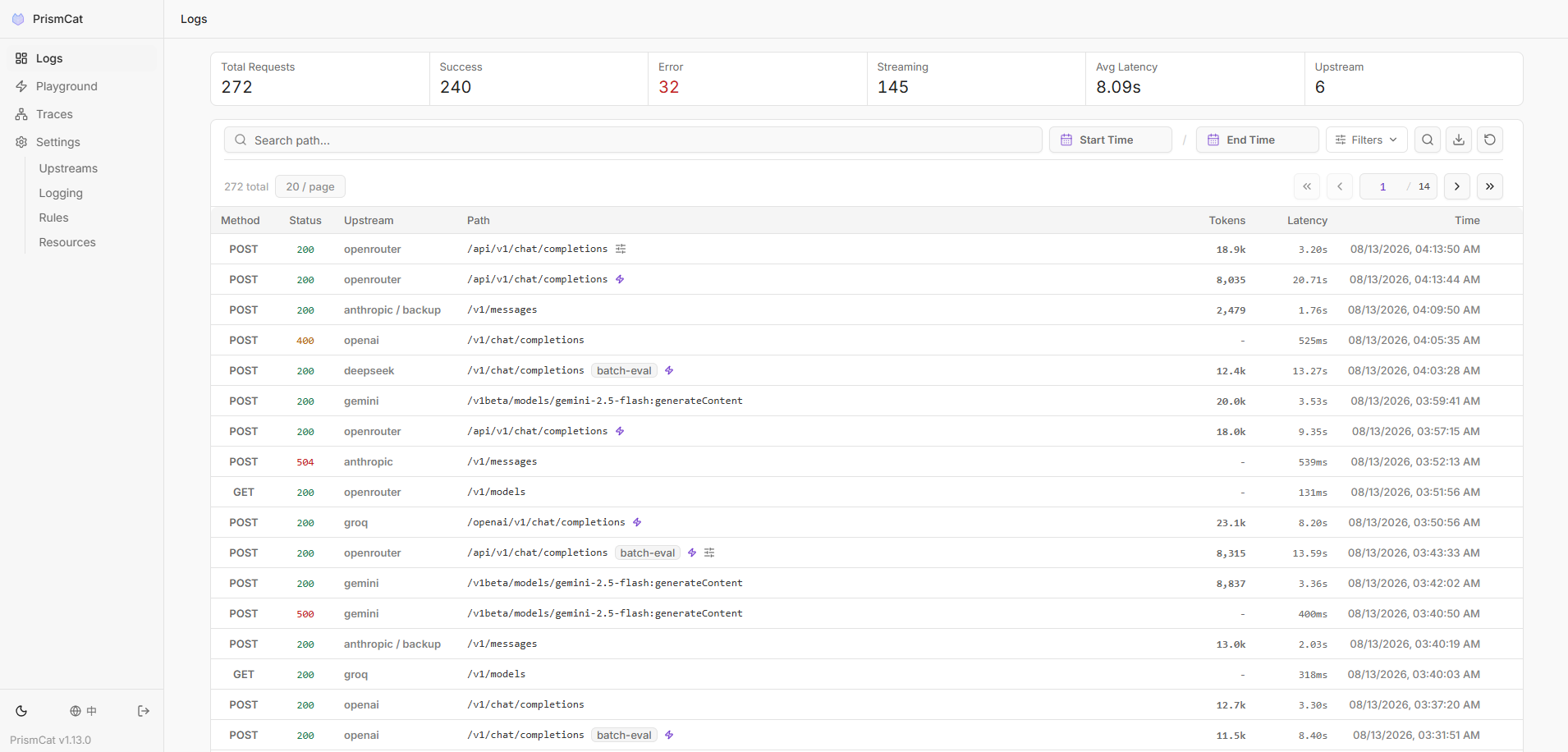This screenshot has width=1568, height=752.
Task: Open the Resources settings page
Action: [67, 242]
